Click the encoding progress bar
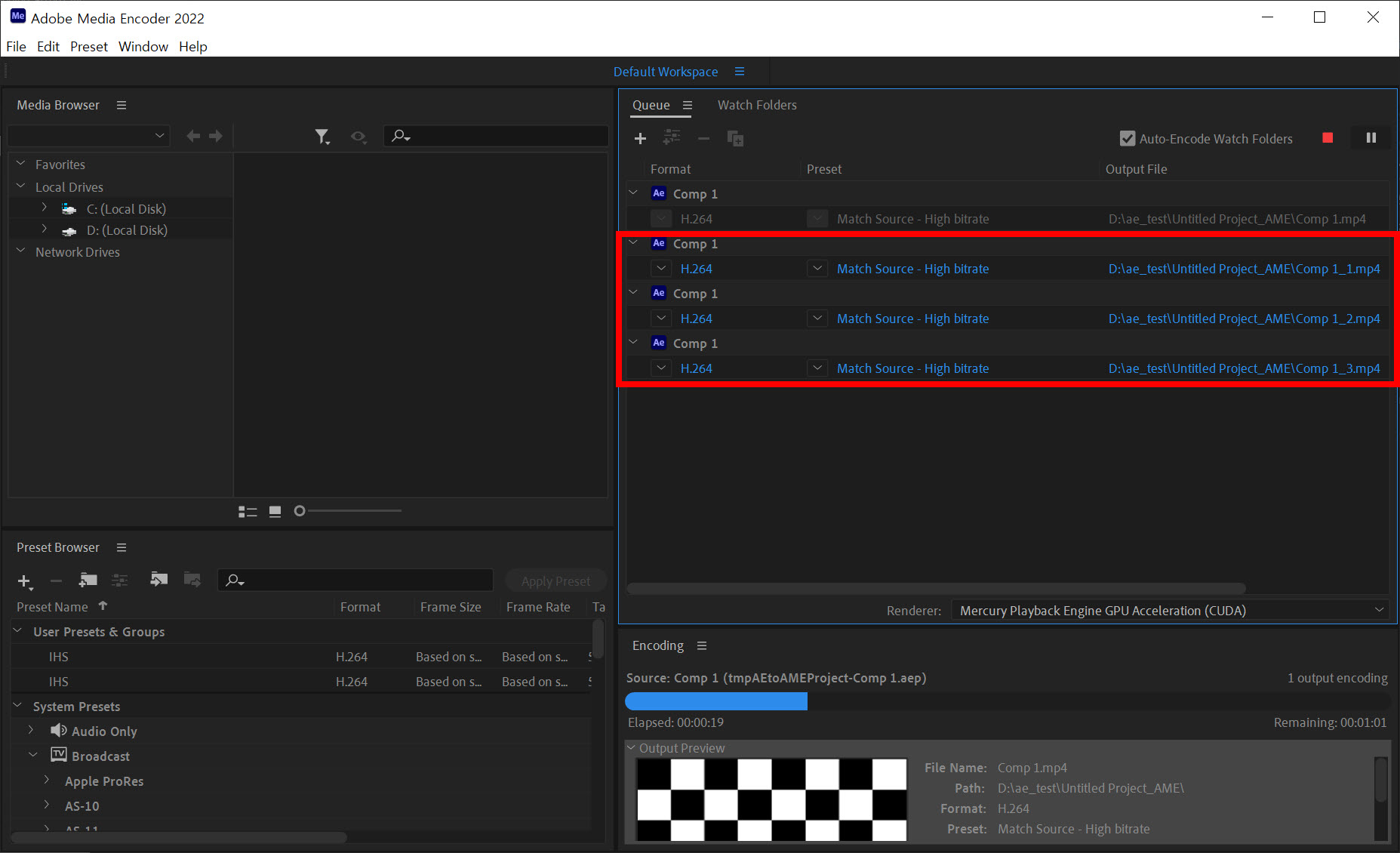Screen dimensions: 1400x853 [1008, 701]
